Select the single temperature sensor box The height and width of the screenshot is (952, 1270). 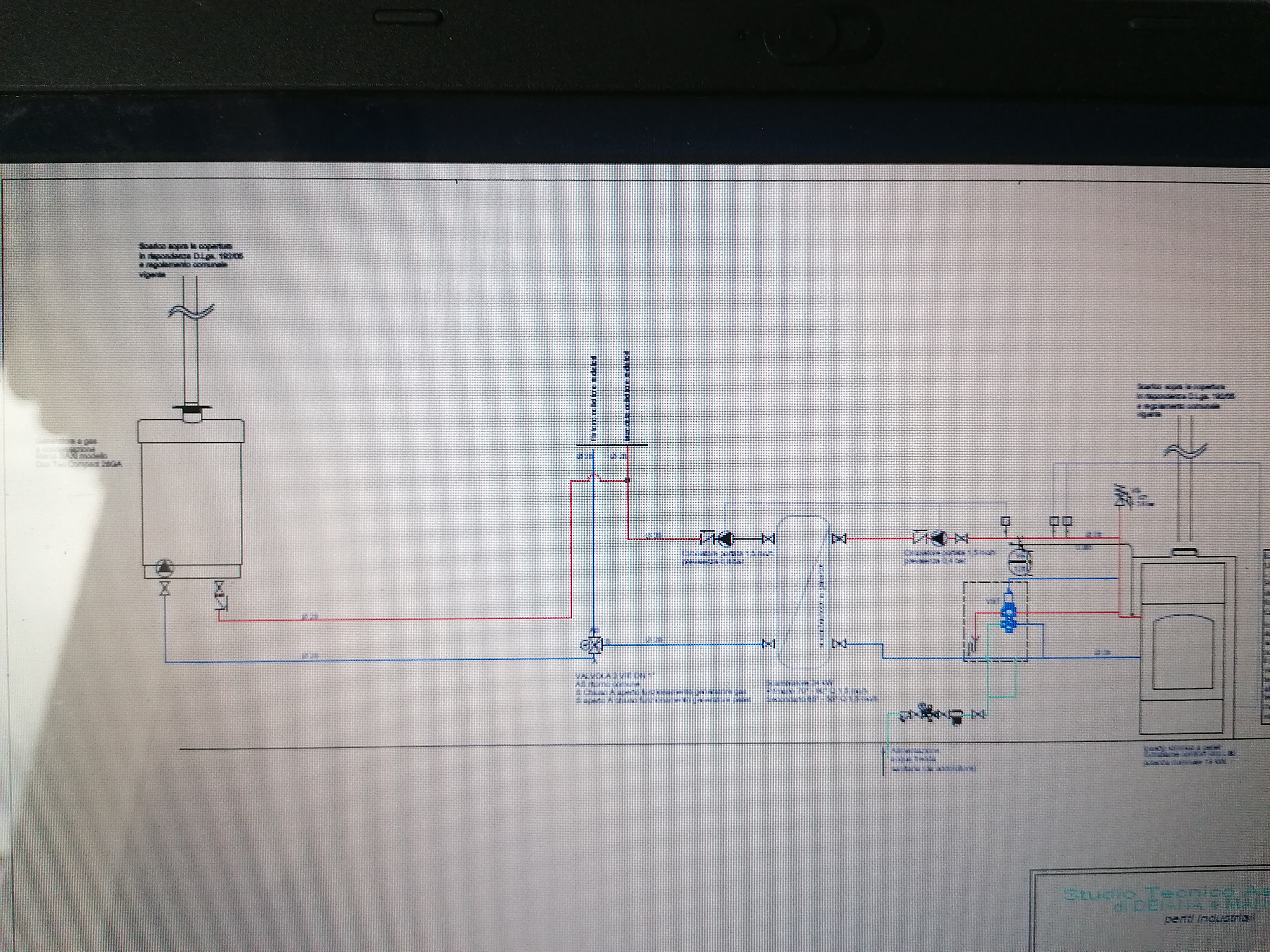pos(1005,521)
